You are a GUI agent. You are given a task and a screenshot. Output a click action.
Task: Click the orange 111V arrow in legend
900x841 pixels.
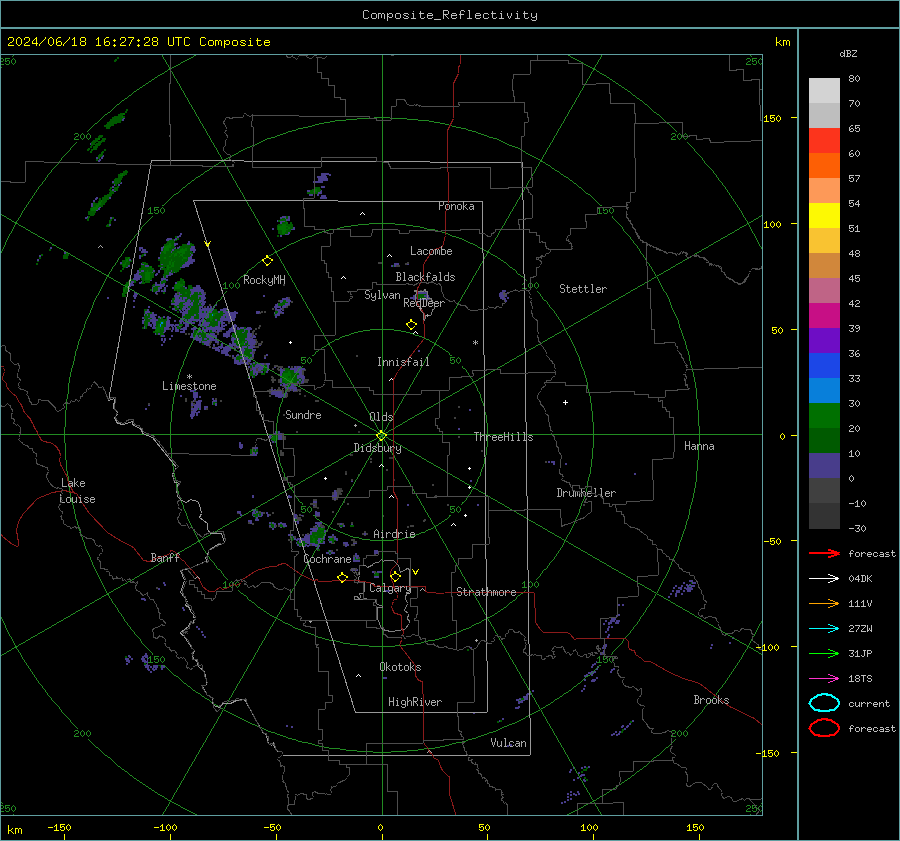click(824, 603)
